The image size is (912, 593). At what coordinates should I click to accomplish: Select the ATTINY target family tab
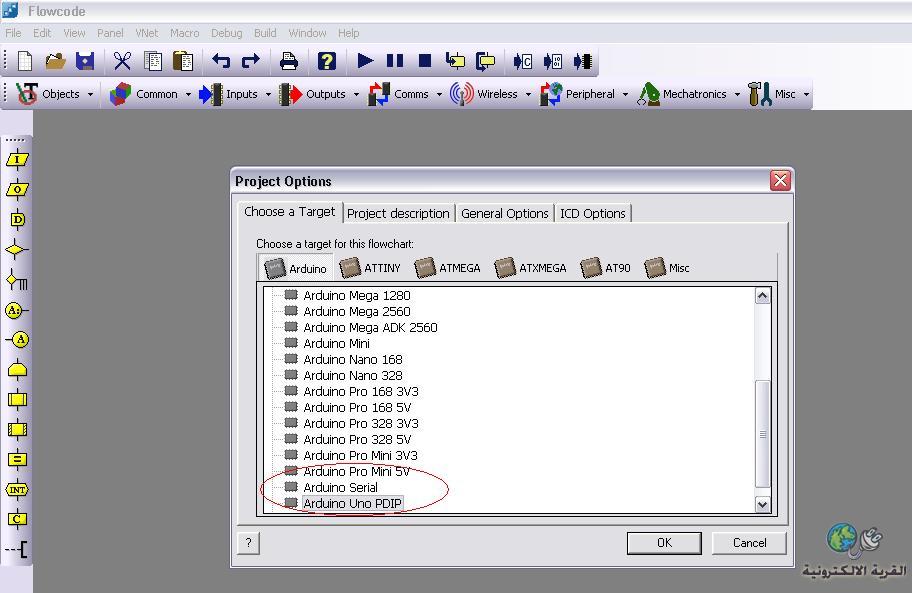[x=370, y=268]
